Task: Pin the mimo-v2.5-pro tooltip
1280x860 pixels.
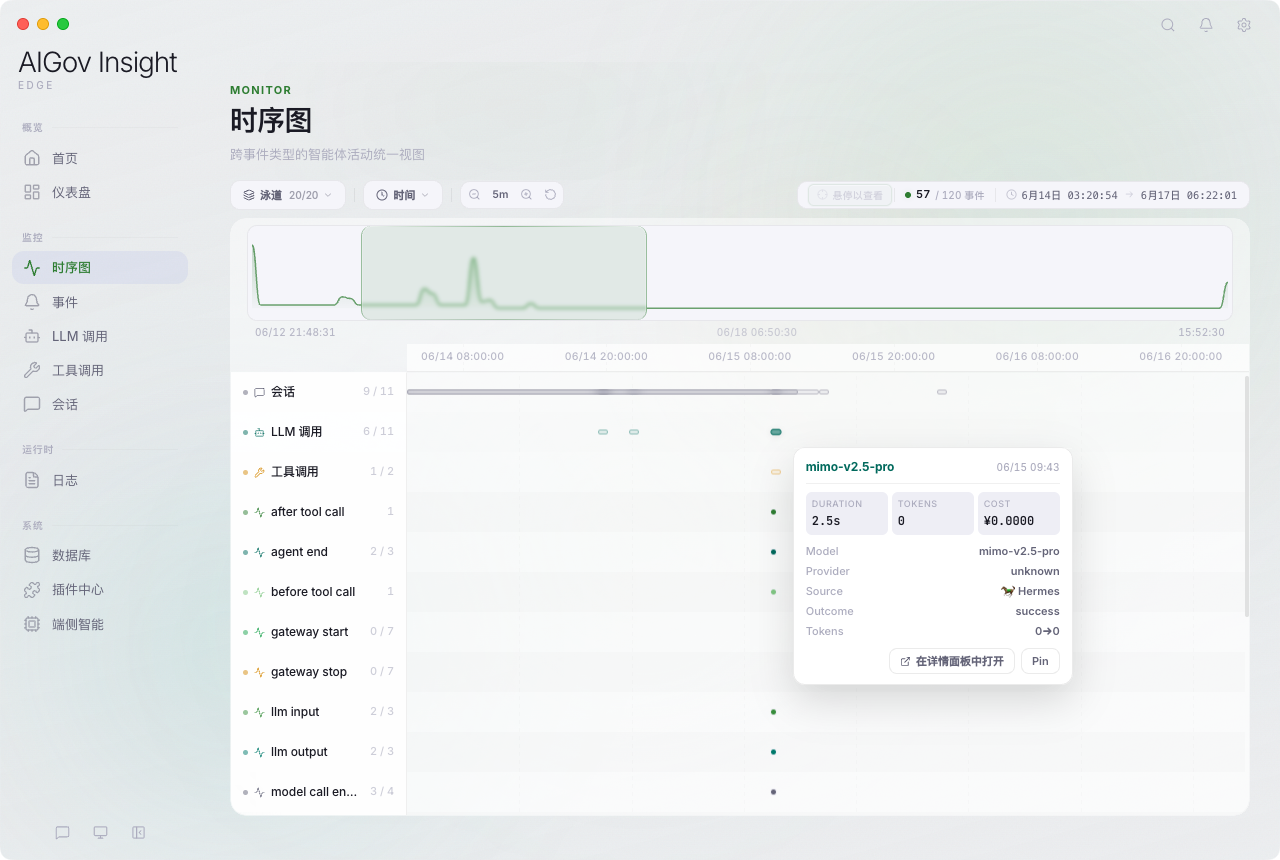Action: [x=1040, y=661]
